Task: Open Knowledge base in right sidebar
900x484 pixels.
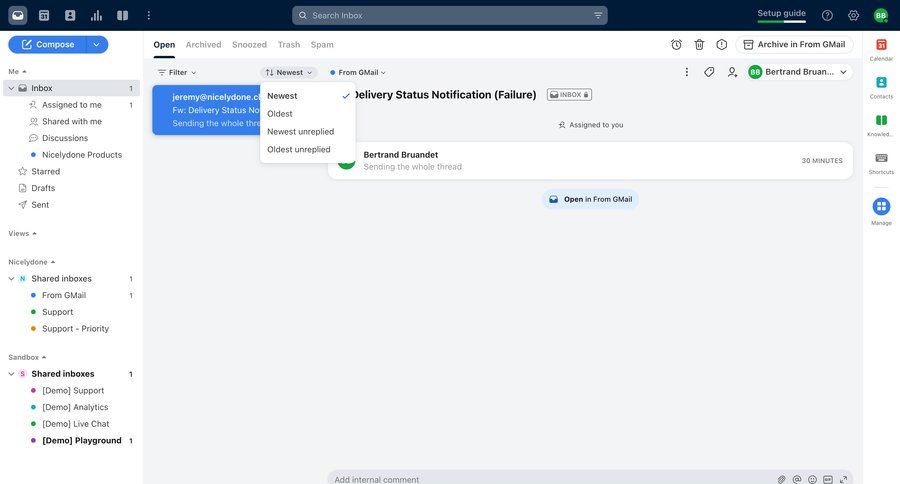Action: coord(881,125)
